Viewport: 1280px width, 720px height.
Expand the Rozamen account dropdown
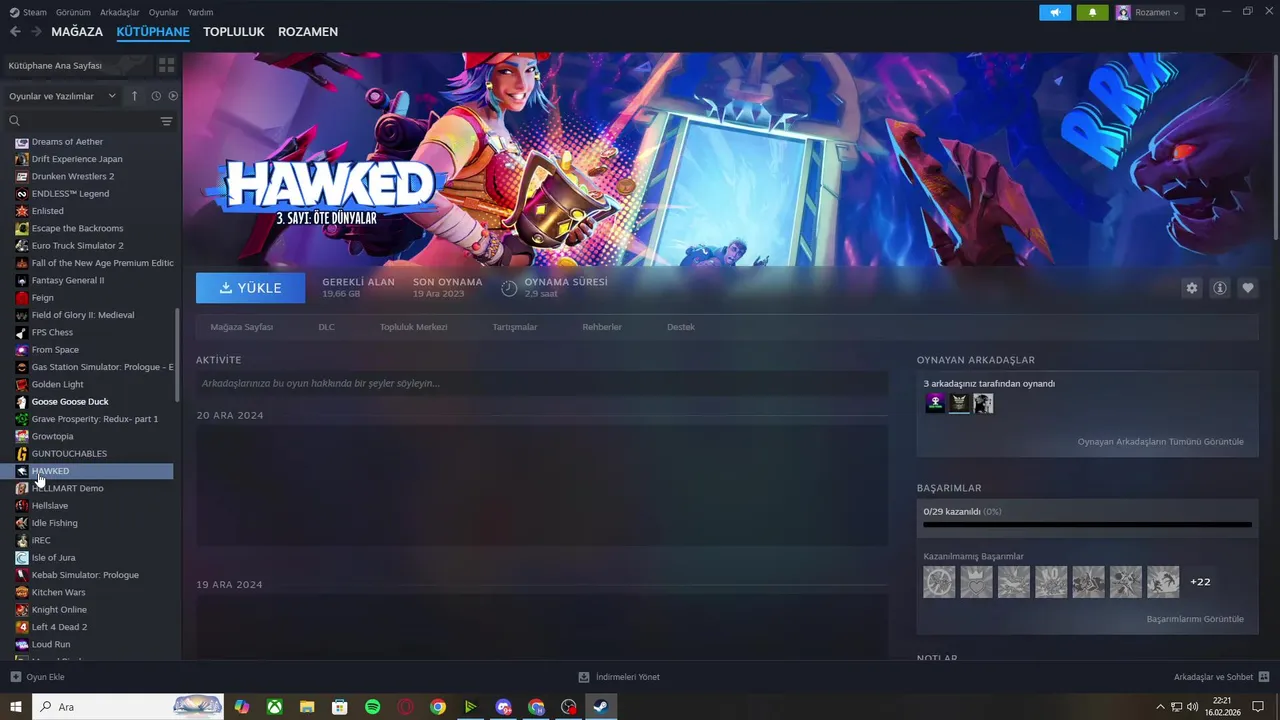[x=1149, y=12]
